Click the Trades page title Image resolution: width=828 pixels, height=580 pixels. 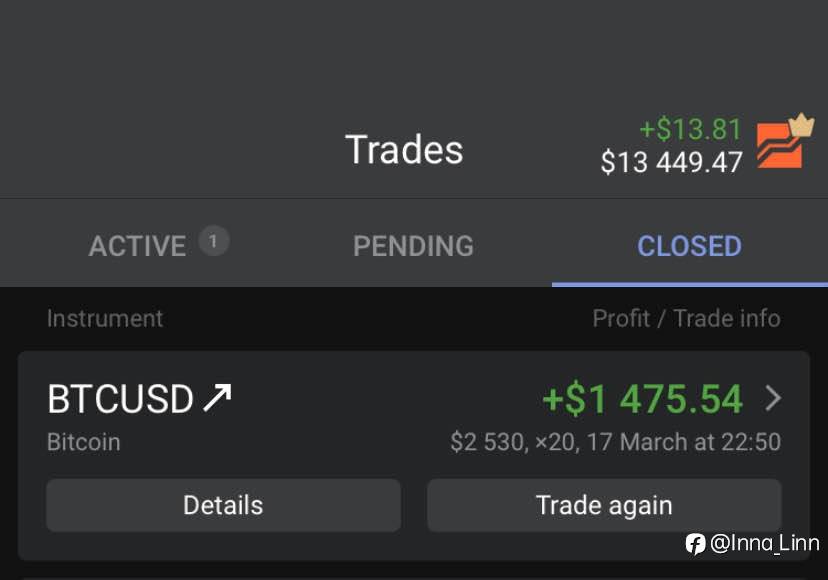[404, 150]
